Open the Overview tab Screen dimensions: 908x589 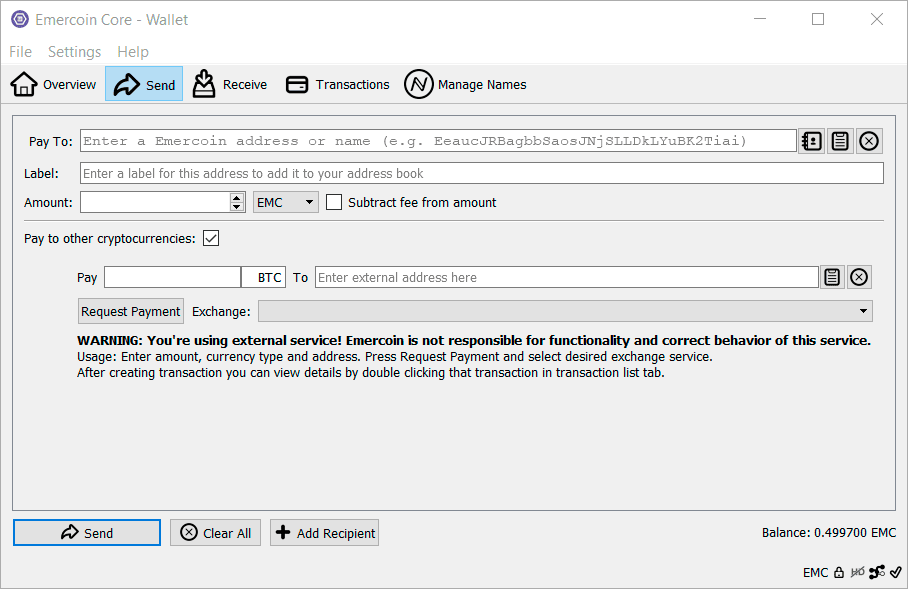coord(53,85)
